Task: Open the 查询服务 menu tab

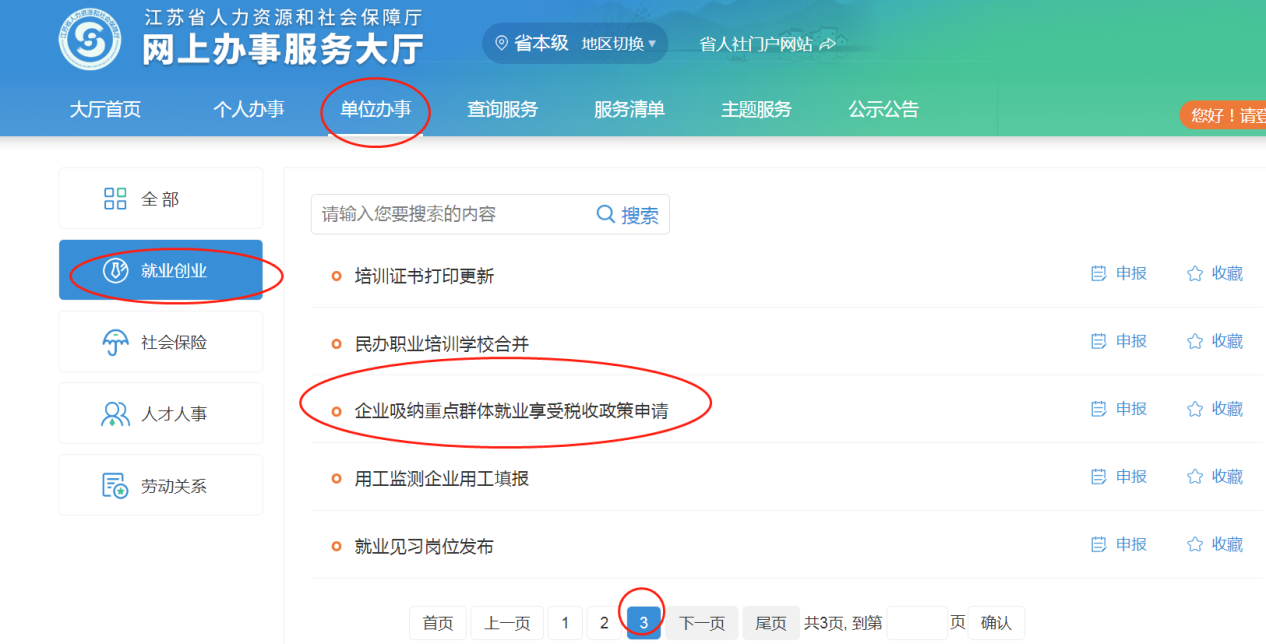Action: click(x=502, y=110)
